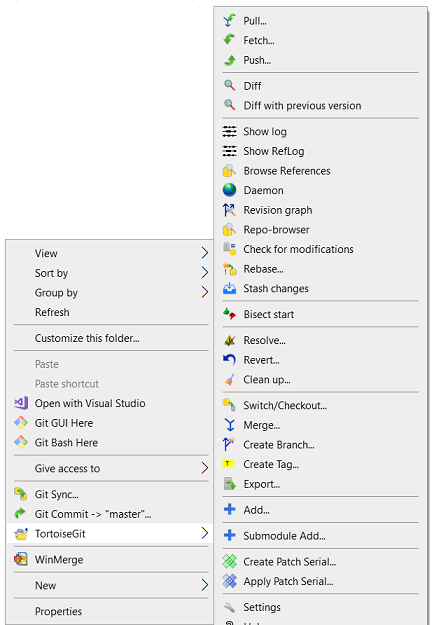Click the magnifier icon for Diff with previous version
The height and width of the screenshot is (625, 441).
229,105
